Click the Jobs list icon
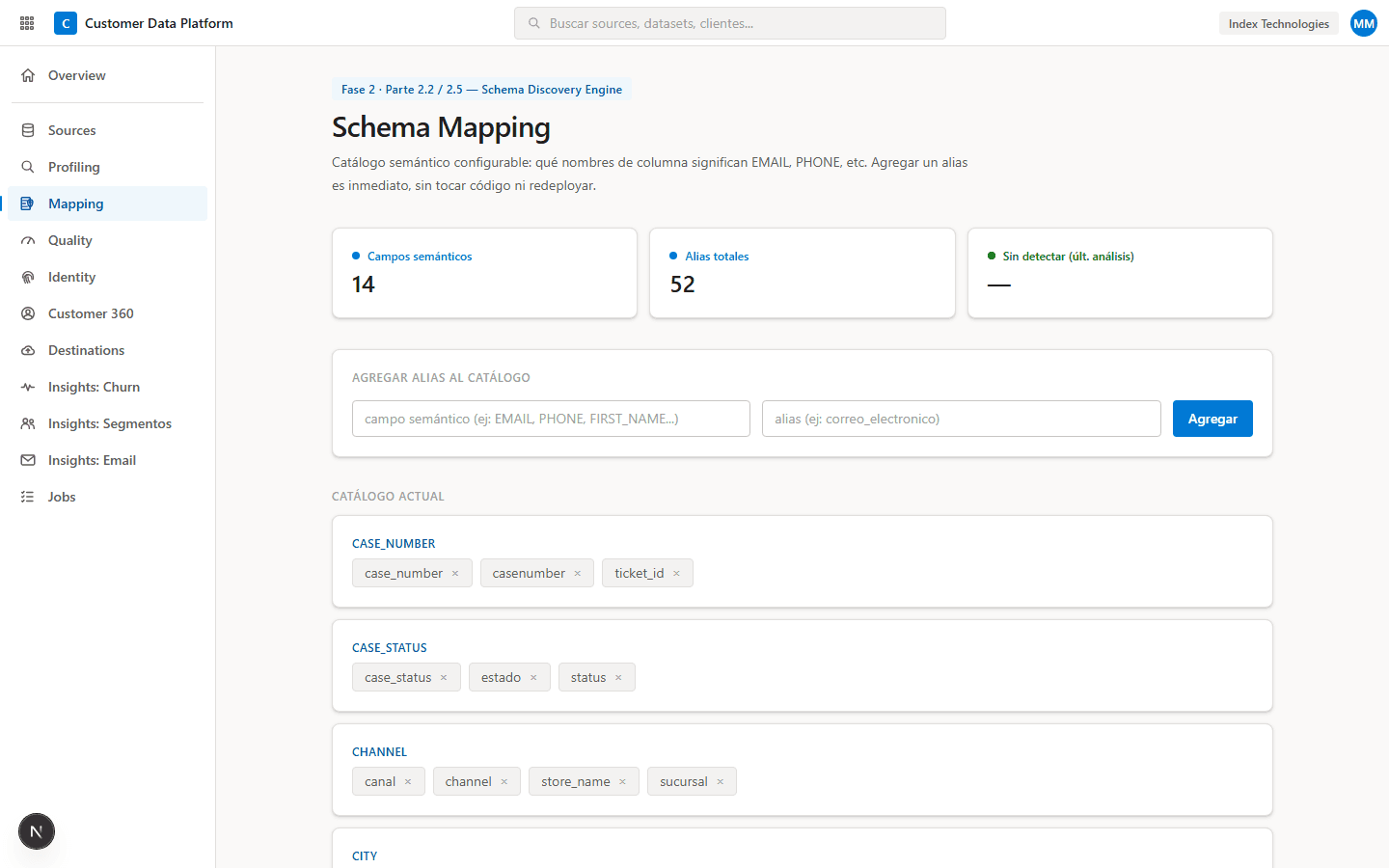 [x=28, y=497]
